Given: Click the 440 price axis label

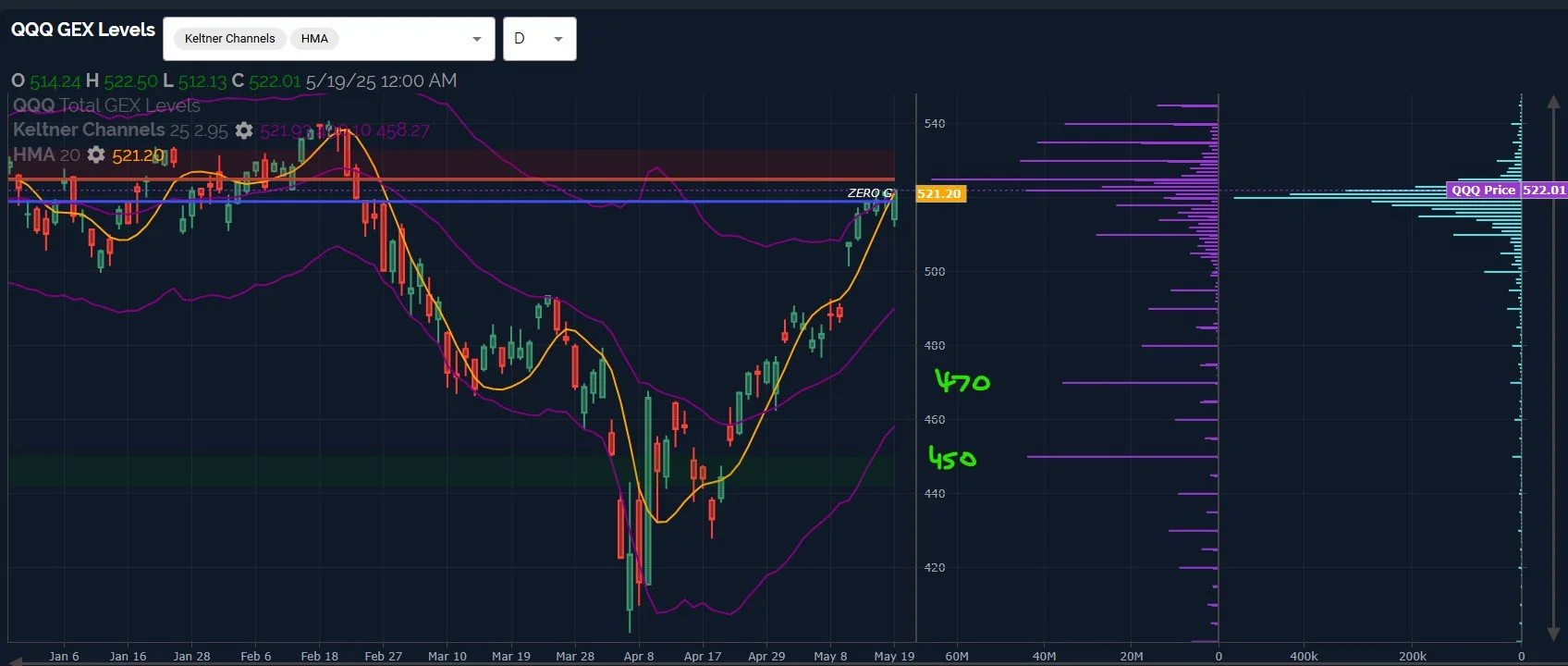Looking at the screenshot, I should [935, 494].
